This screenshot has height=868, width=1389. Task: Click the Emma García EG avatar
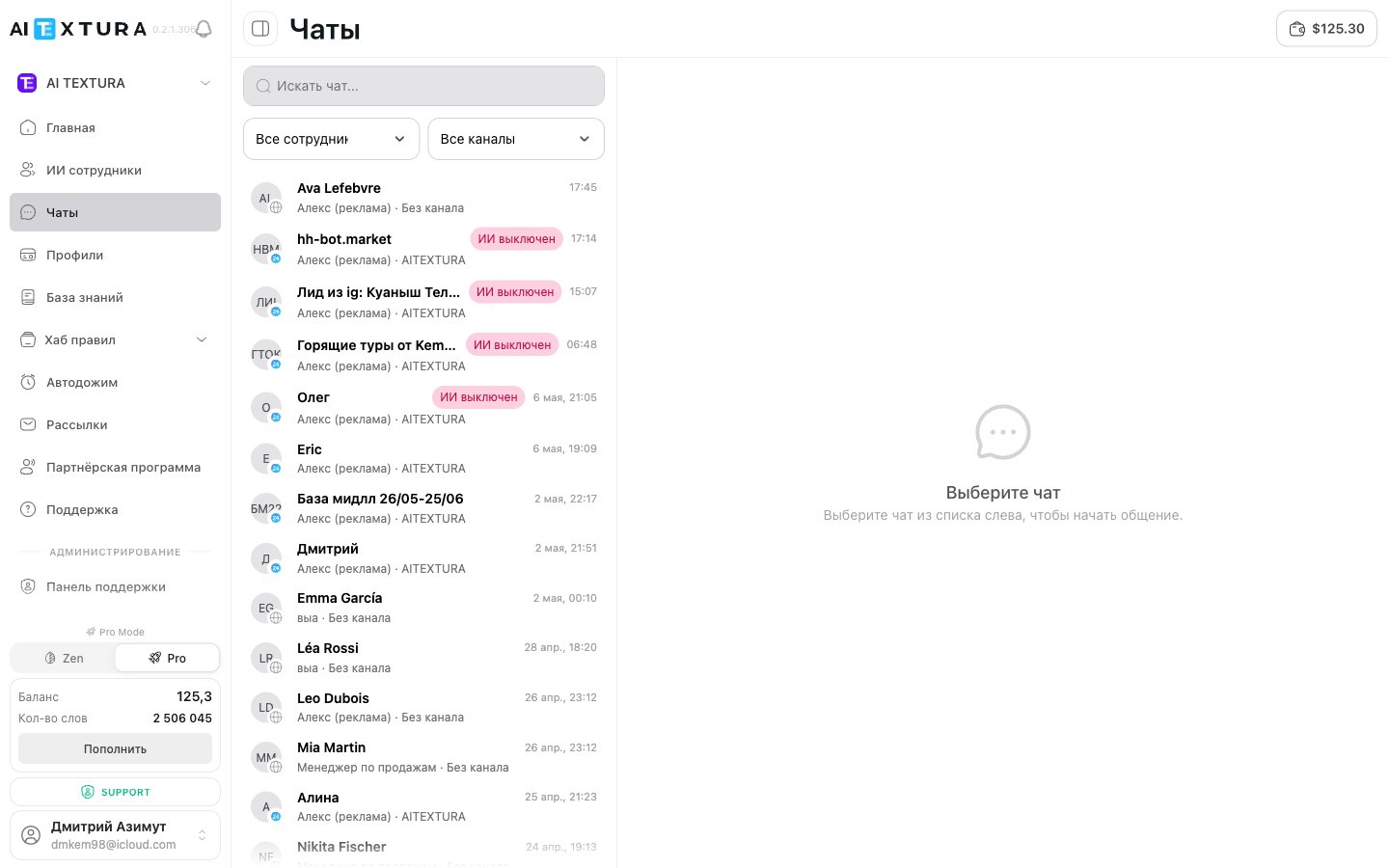pos(266,608)
